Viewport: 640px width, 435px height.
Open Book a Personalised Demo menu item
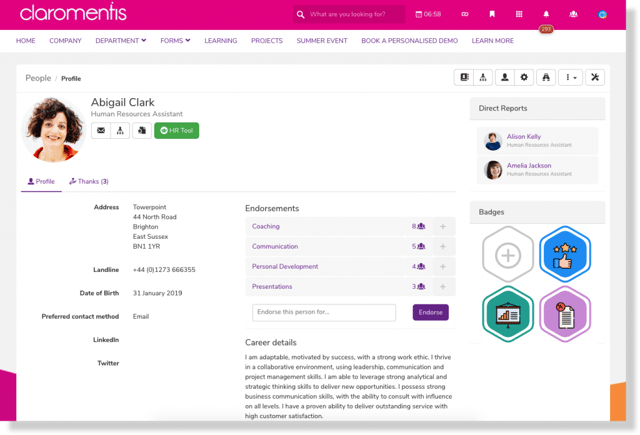point(409,41)
